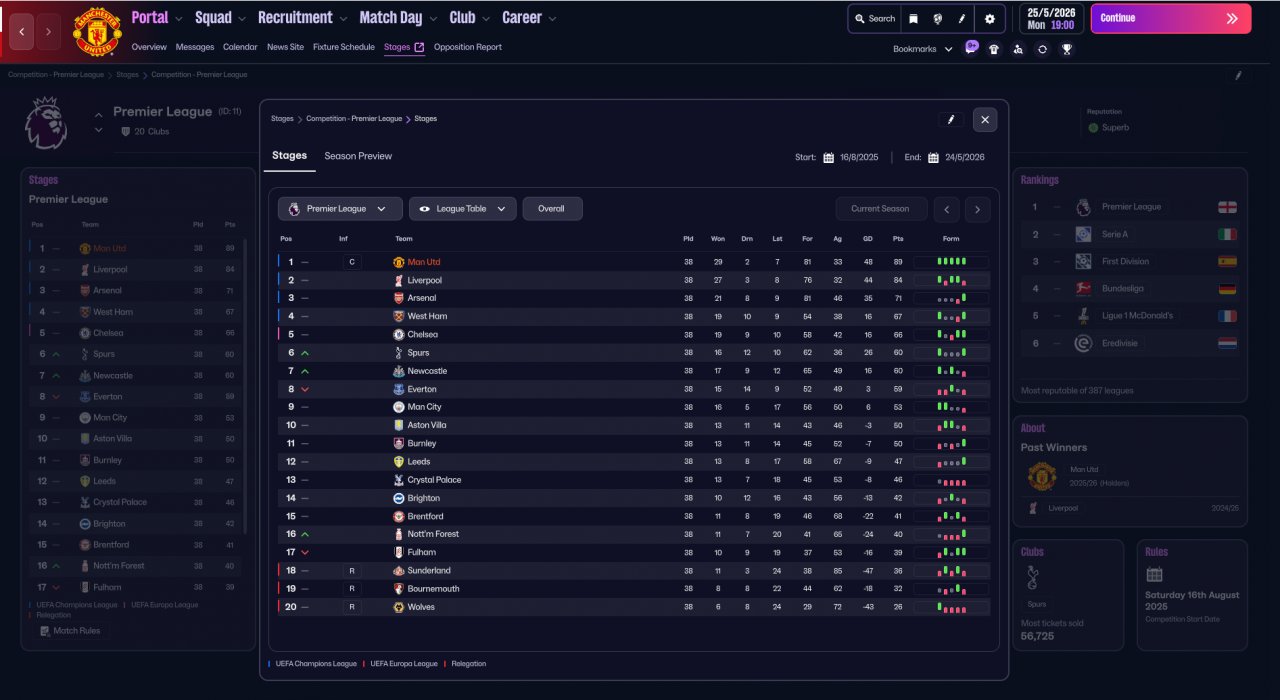The height and width of the screenshot is (700, 1280).
Task: Go back with the left navigation arrow
Action: pos(21,31)
